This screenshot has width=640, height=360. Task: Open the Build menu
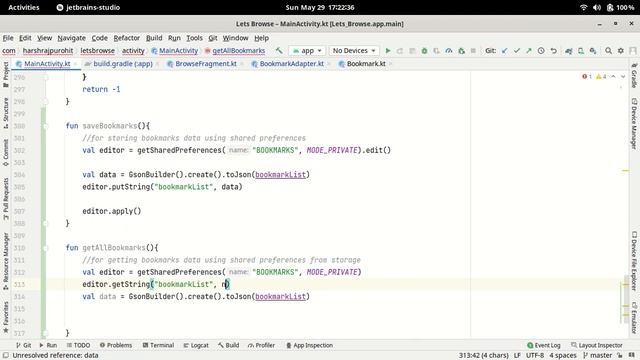point(154,38)
